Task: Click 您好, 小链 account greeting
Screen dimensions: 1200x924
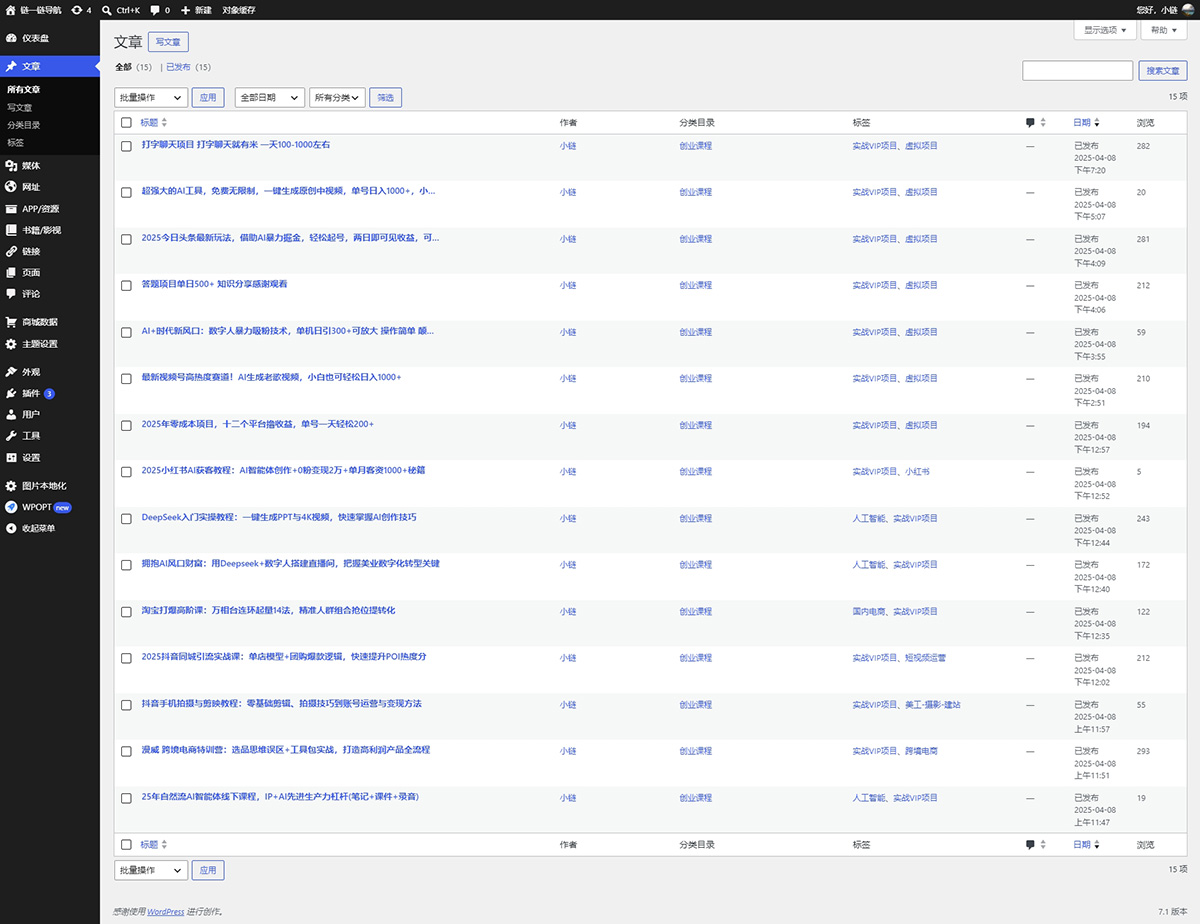Action: point(1157,10)
